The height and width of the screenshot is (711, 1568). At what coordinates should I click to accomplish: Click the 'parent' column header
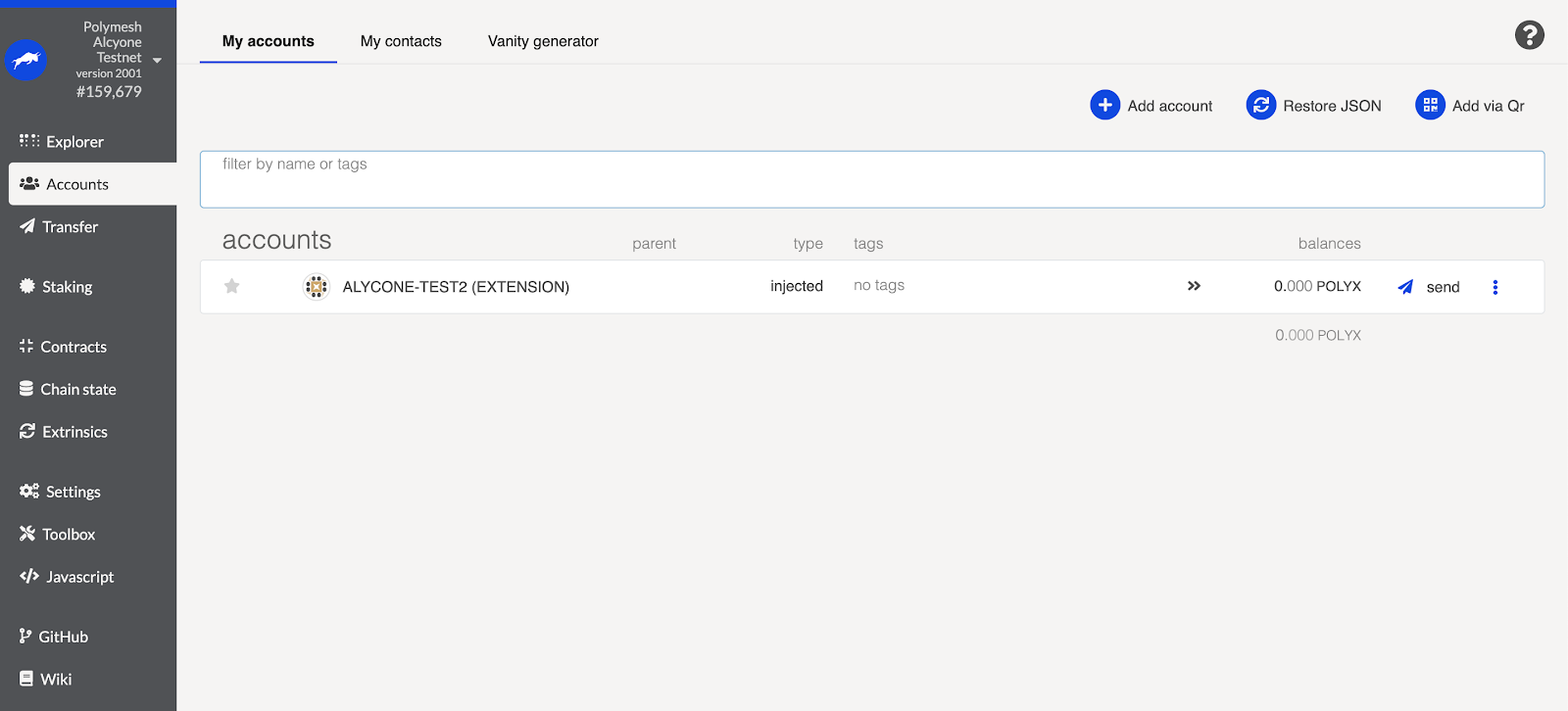pyautogui.click(x=654, y=244)
